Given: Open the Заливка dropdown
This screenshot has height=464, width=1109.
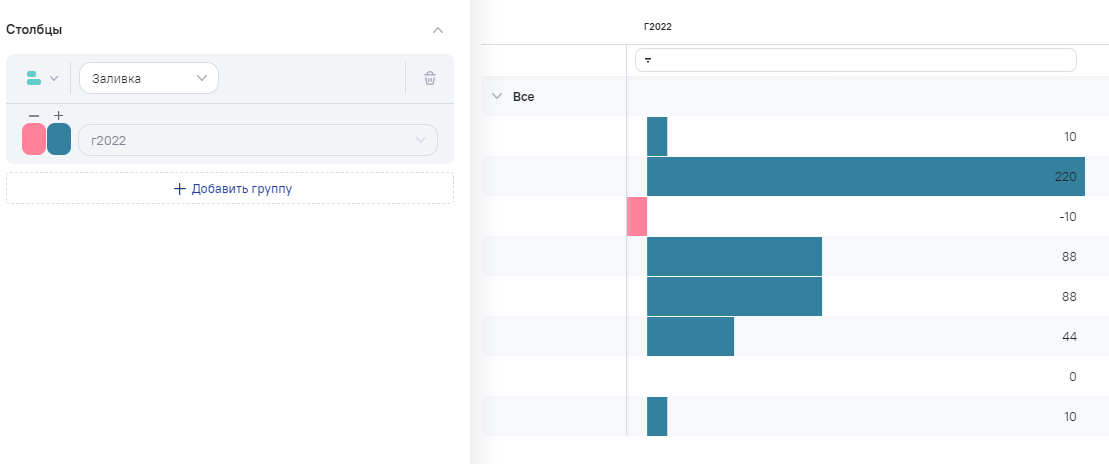Looking at the screenshot, I should tap(149, 78).
